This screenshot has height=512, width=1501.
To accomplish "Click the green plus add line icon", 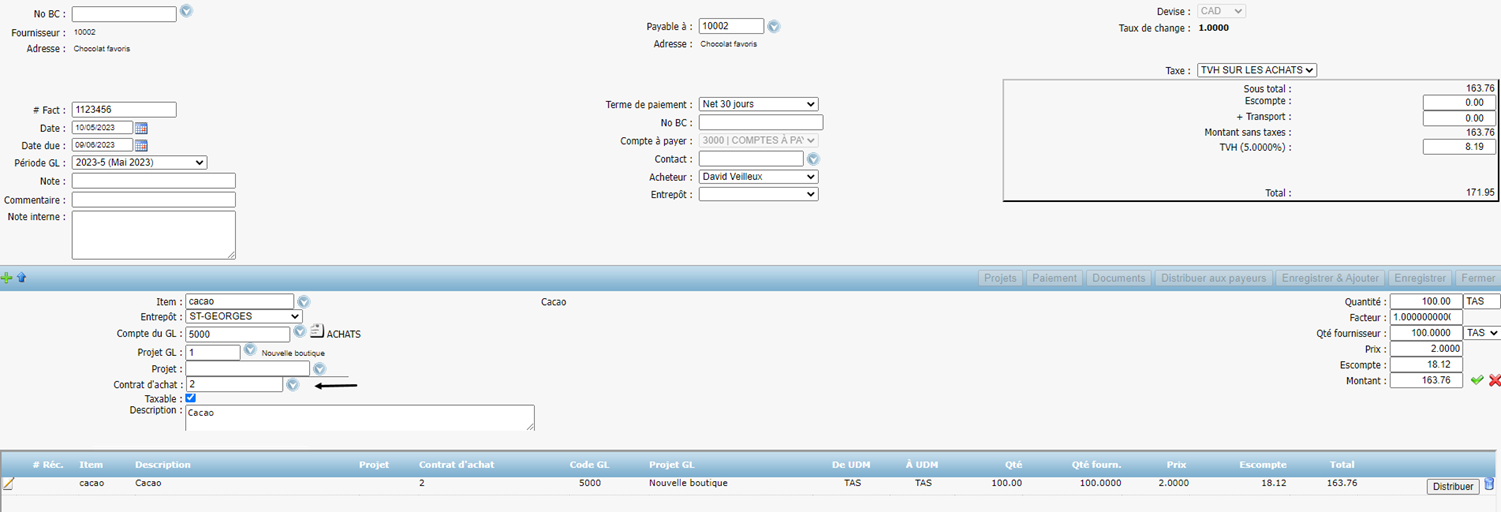I will (x=7, y=278).
